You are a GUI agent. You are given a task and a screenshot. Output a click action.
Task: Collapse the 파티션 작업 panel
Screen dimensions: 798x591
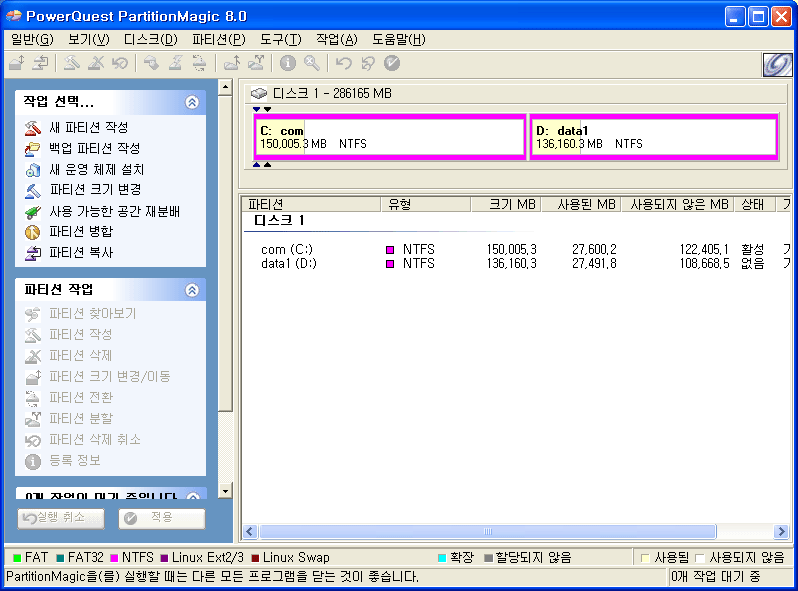click(192, 290)
